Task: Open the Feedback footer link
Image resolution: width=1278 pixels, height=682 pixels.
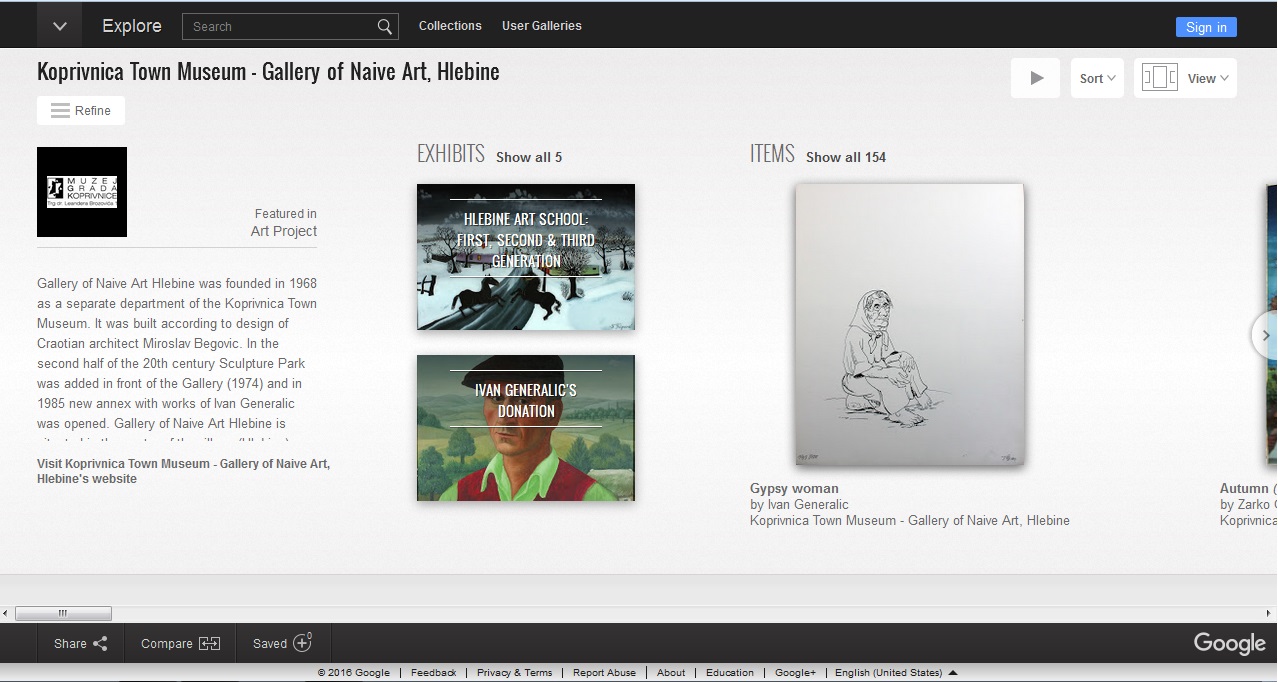Action: [x=433, y=673]
